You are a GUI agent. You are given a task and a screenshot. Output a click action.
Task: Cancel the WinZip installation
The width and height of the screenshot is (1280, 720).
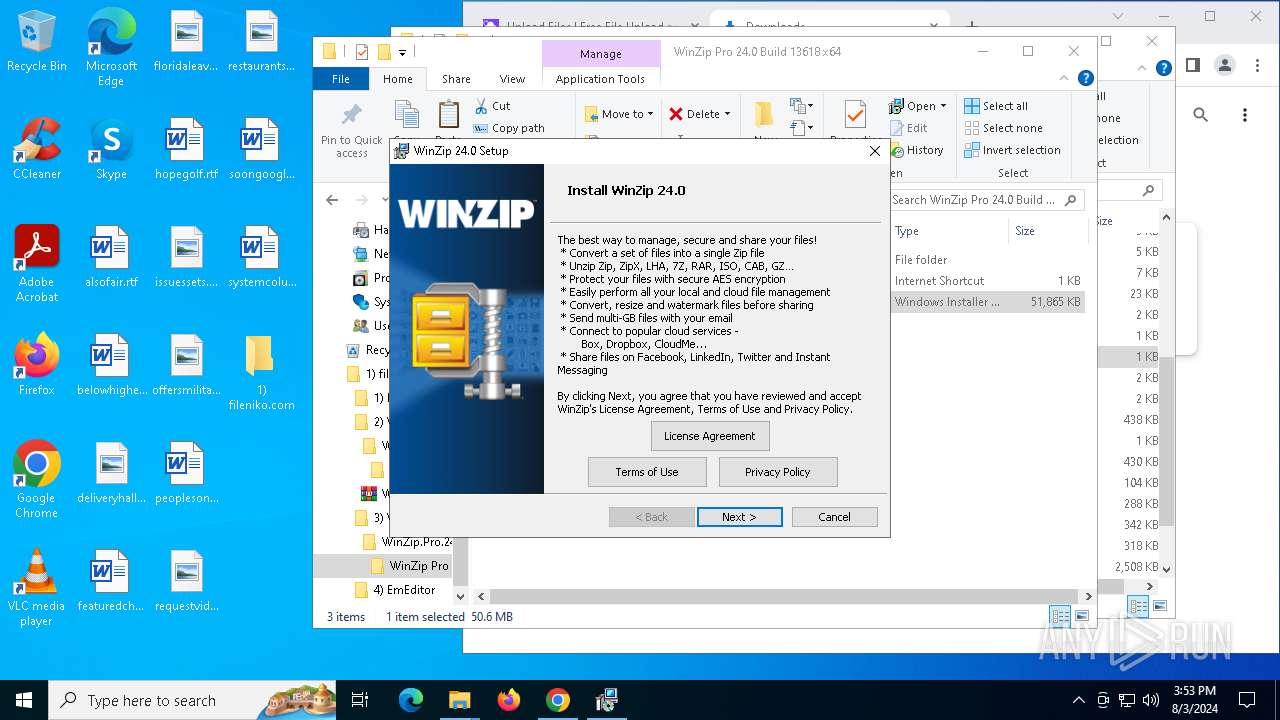click(834, 517)
